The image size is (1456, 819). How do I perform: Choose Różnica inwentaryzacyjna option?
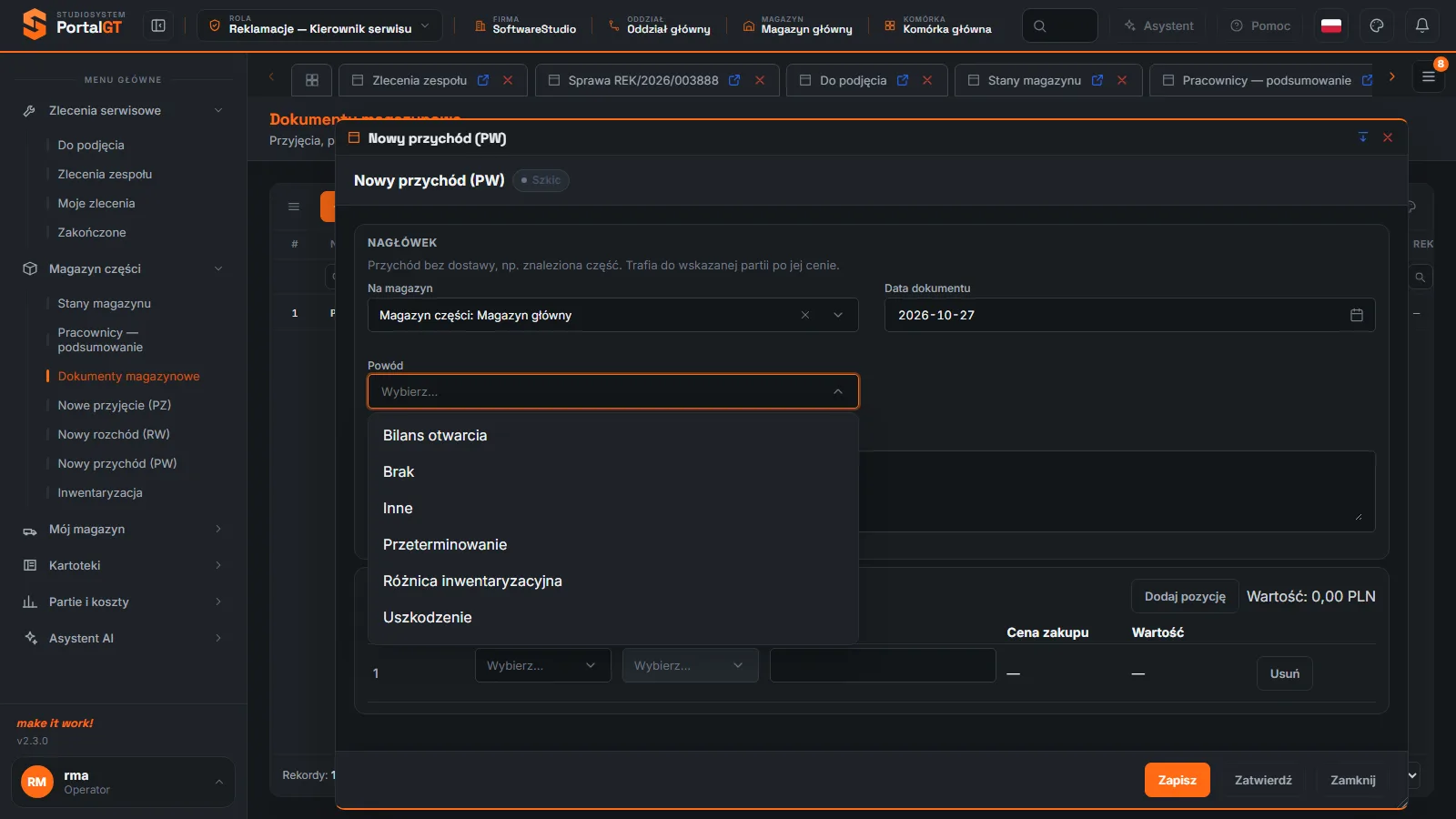tap(613, 581)
